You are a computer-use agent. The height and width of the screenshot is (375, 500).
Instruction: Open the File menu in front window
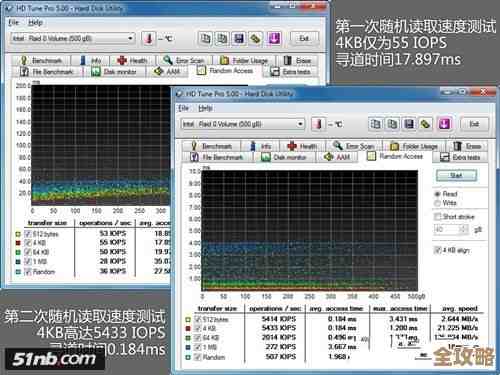(x=183, y=108)
